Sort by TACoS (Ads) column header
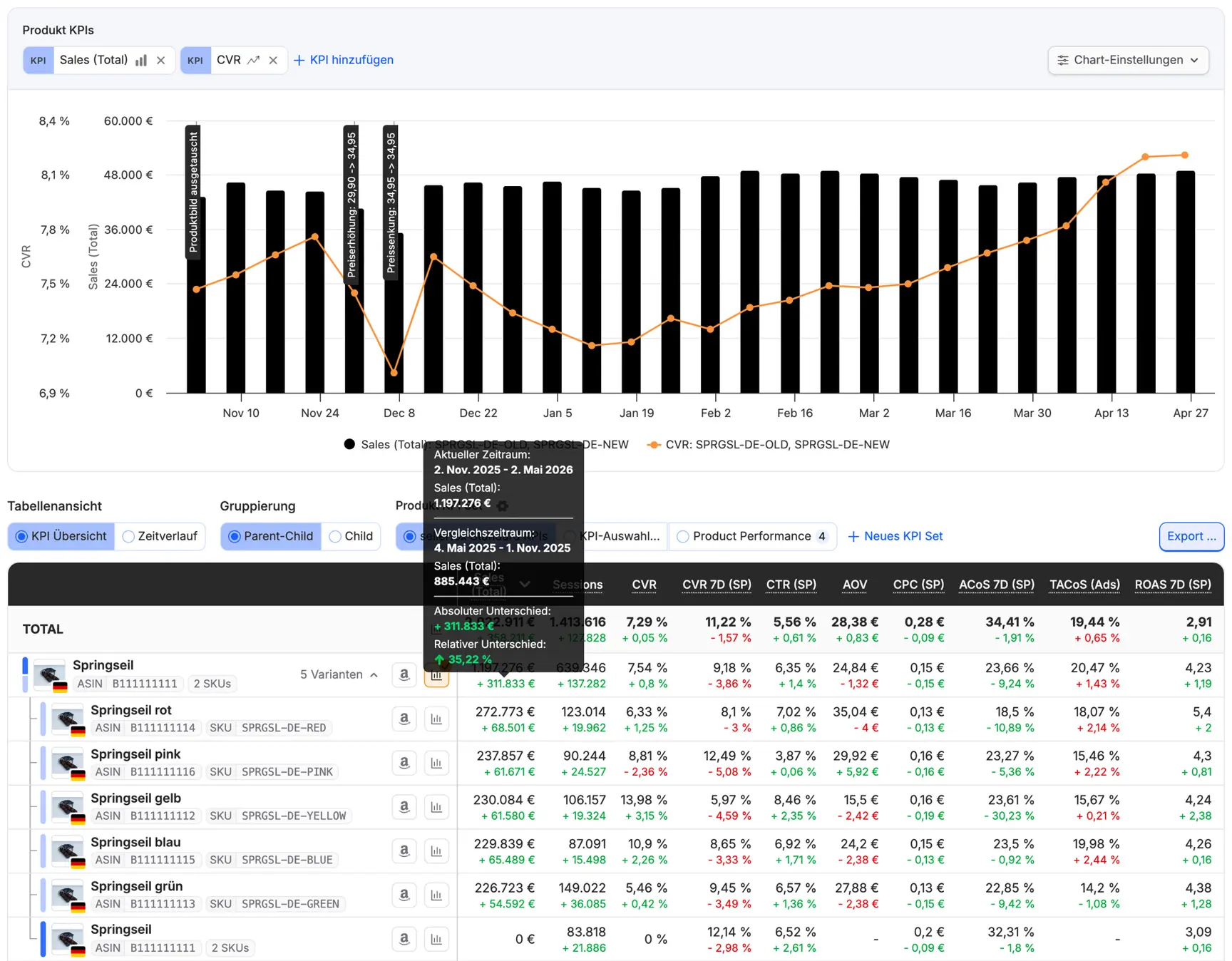 (x=1084, y=585)
